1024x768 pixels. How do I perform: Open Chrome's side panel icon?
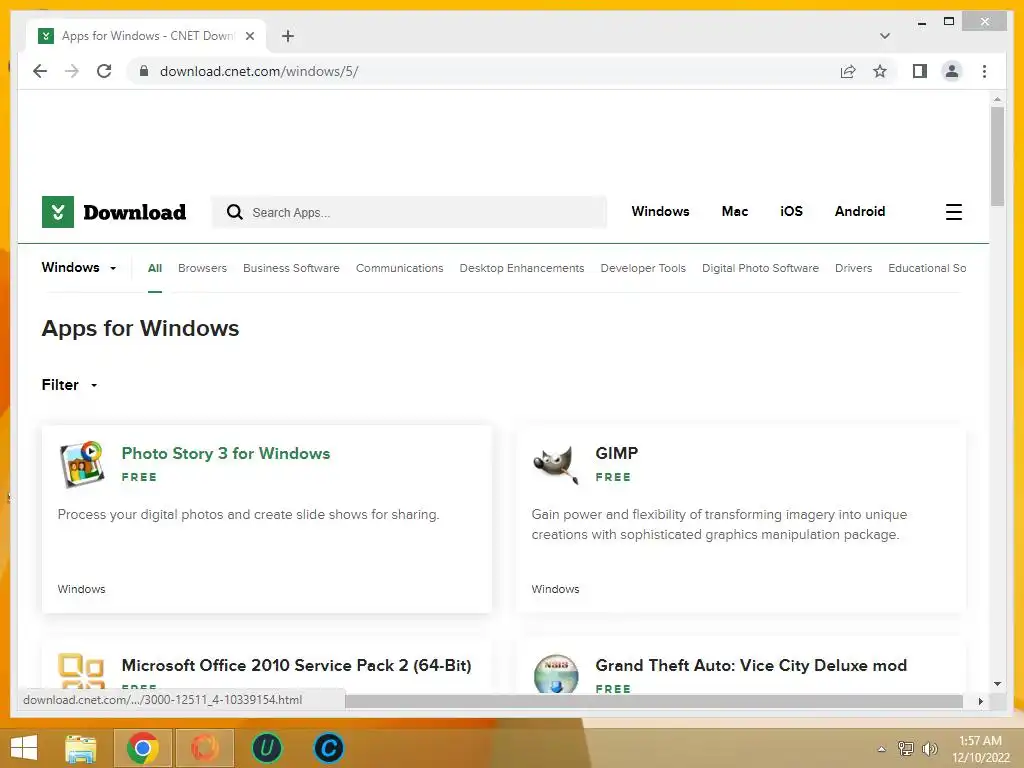[x=920, y=71]
